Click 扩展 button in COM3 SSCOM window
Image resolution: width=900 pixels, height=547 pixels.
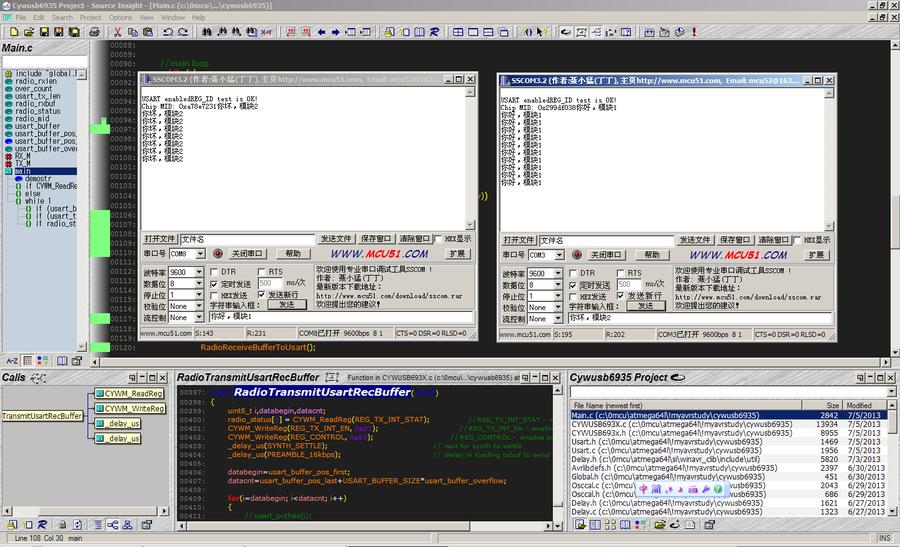816,255
